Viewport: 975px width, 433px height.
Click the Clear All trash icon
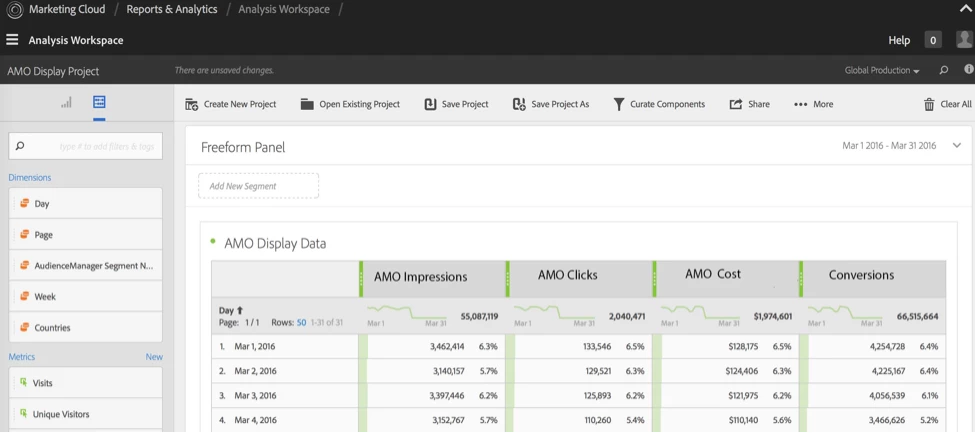(x=929, y=105)
